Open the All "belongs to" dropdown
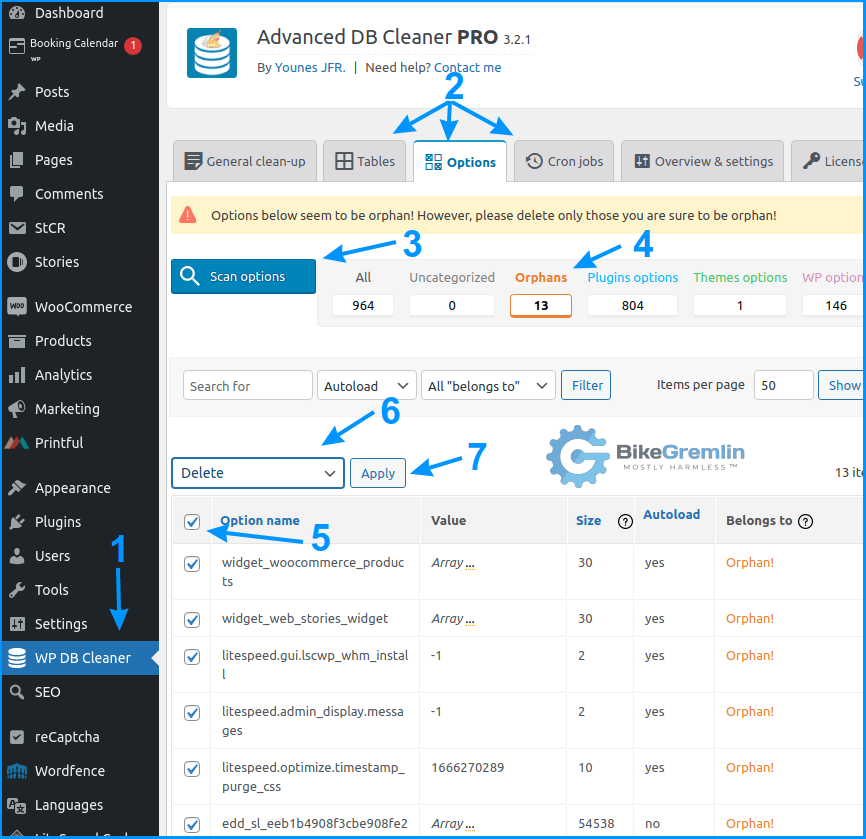This screenshot has width=866, height=839. [488, 386]
